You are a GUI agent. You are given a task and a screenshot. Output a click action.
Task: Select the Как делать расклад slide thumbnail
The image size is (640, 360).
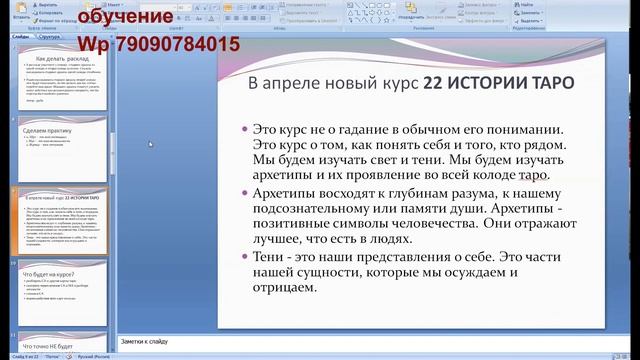click(x=62, y=78)
